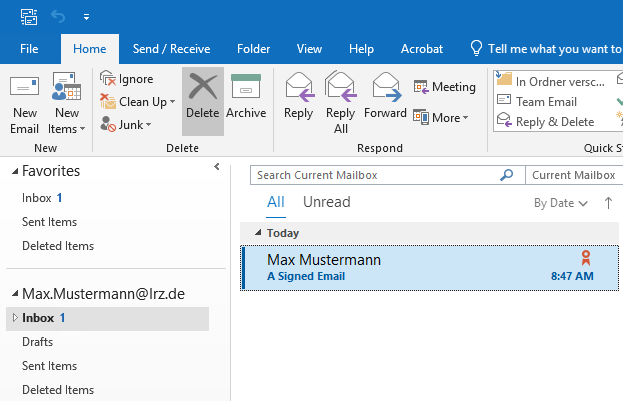Click Reply All button
Viewport: 623px width, 401px height.
click(x=341, y=104)
